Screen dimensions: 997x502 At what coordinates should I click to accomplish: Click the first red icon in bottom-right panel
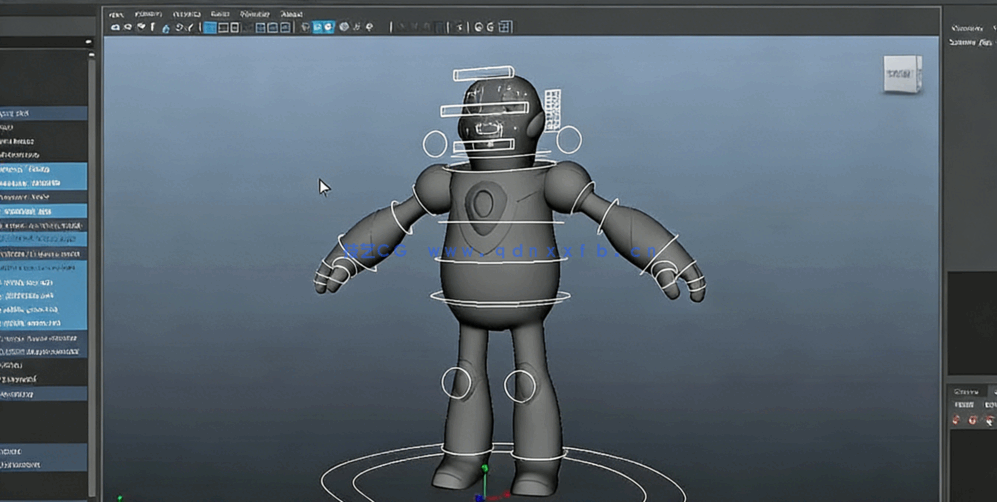pyautogui.click(x=957, y=420)
